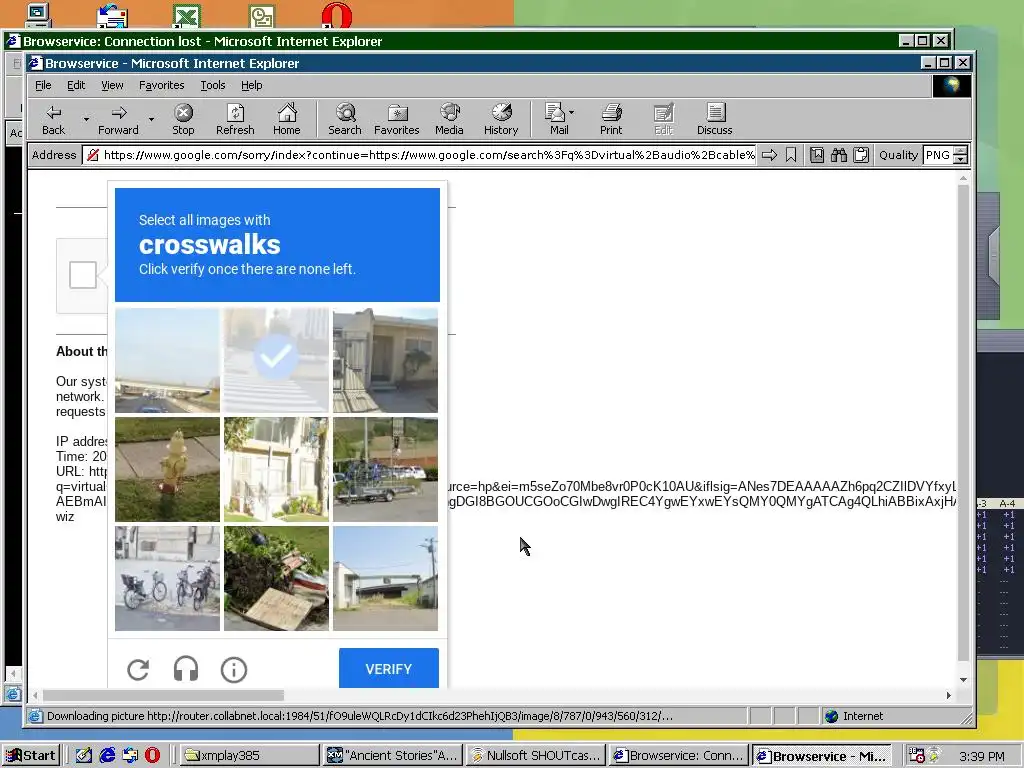Open the Help menu
This screenshot has height=768, width=1024.
(251, 85)
